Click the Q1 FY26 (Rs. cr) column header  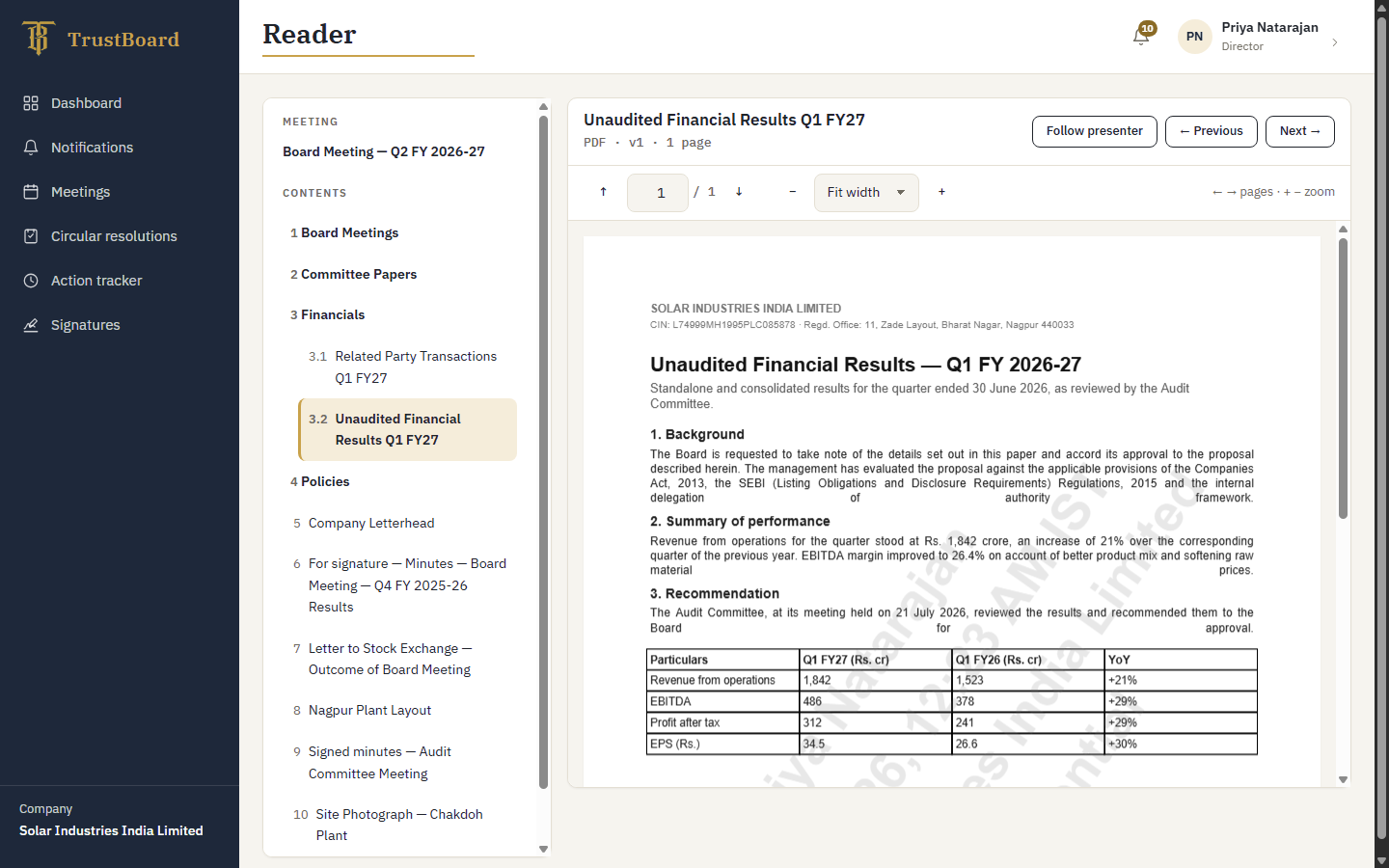(999, 660)
